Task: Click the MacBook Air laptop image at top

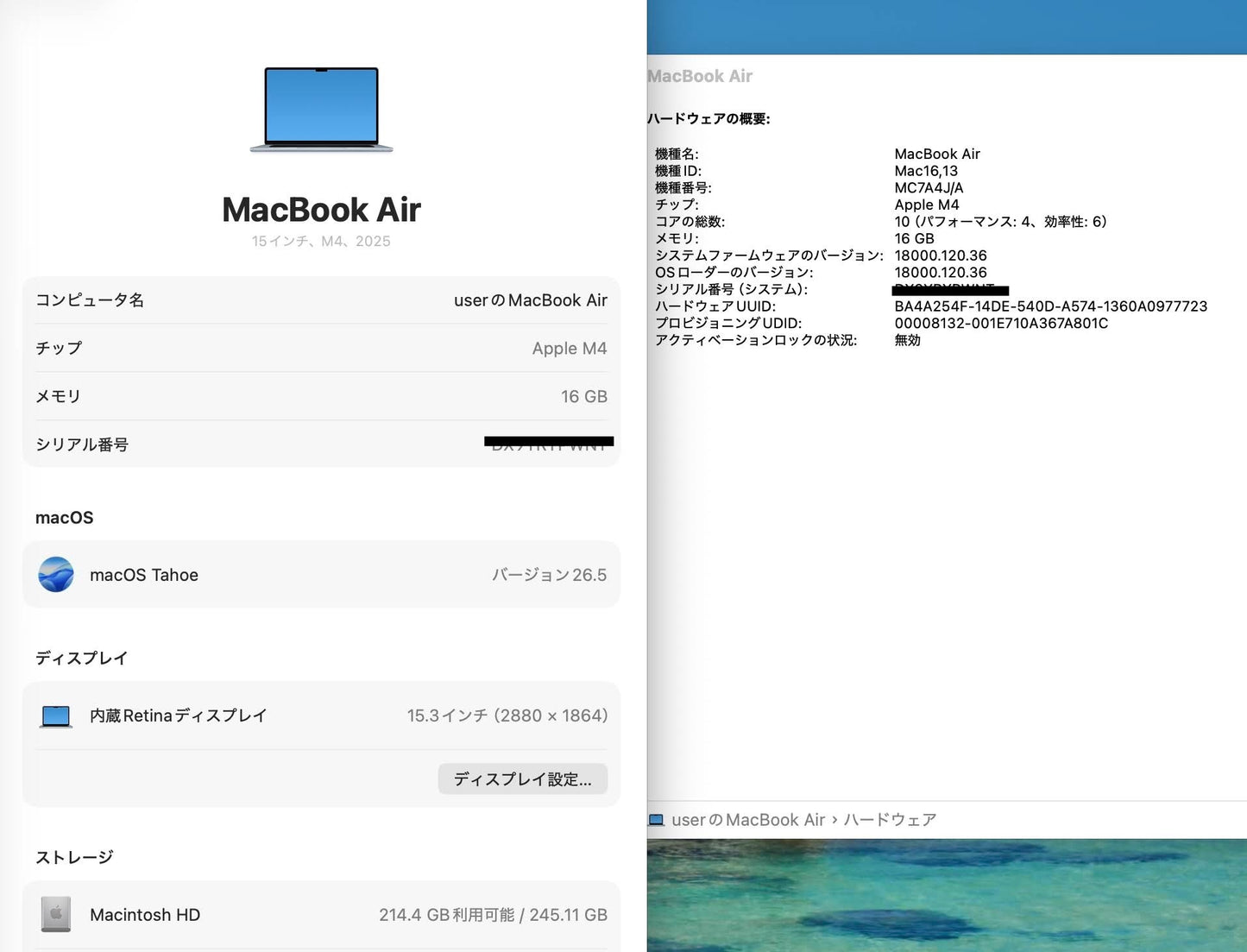Action: pos(321,110)
